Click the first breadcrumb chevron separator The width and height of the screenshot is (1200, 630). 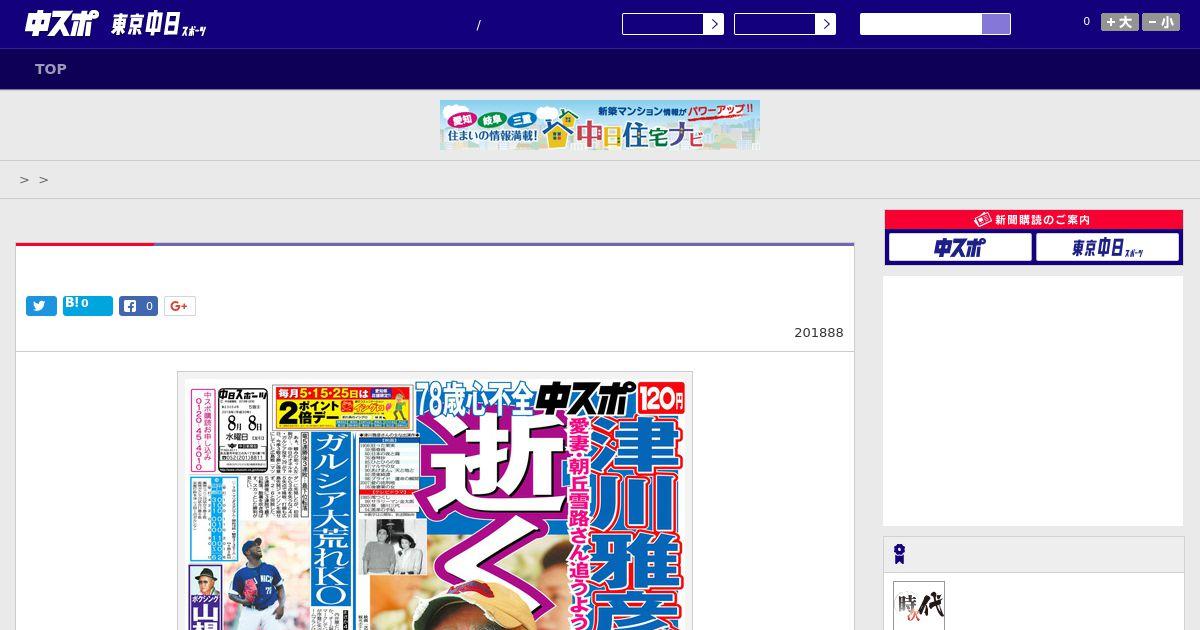[24, 180]
